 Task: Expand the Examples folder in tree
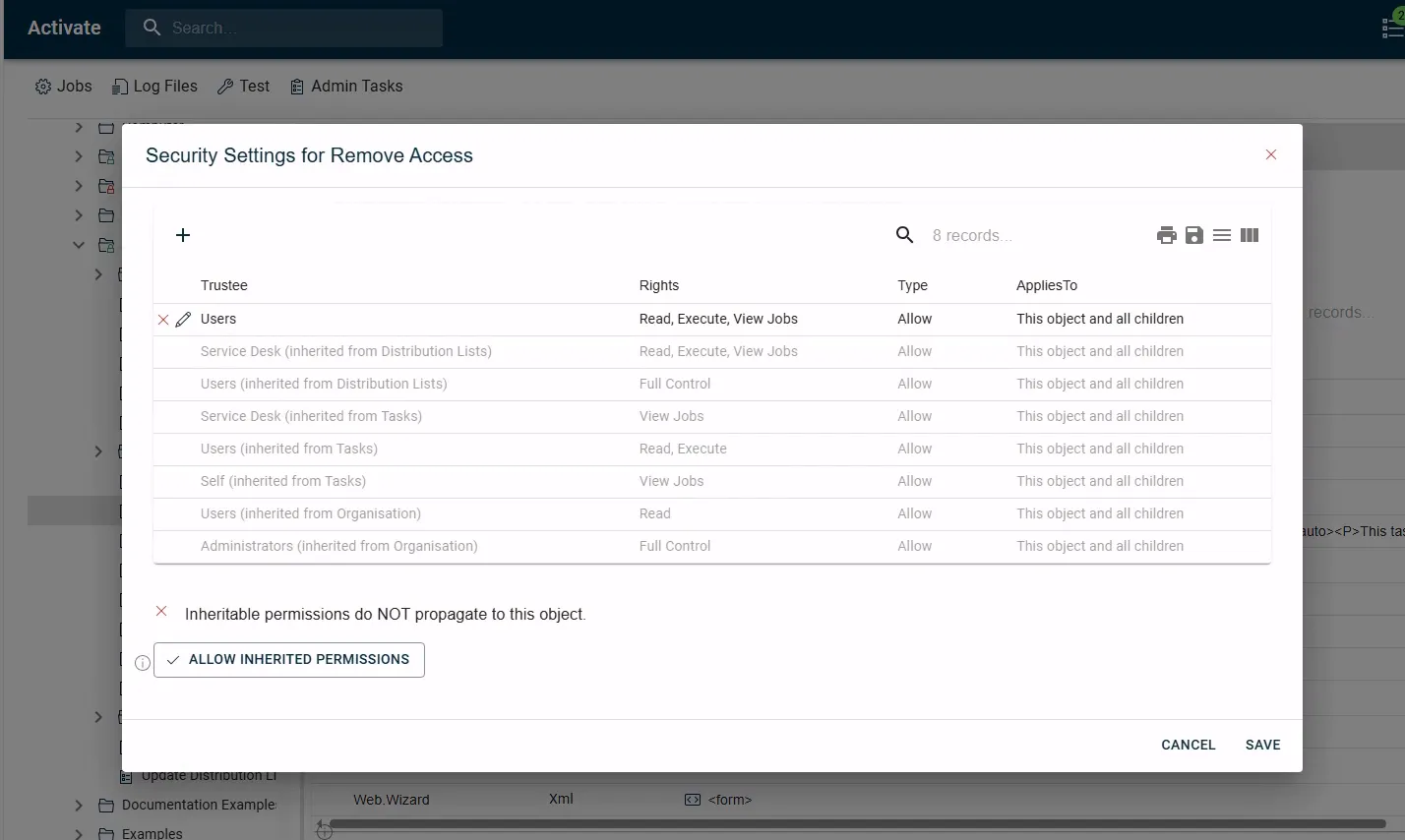coord(80,833)
